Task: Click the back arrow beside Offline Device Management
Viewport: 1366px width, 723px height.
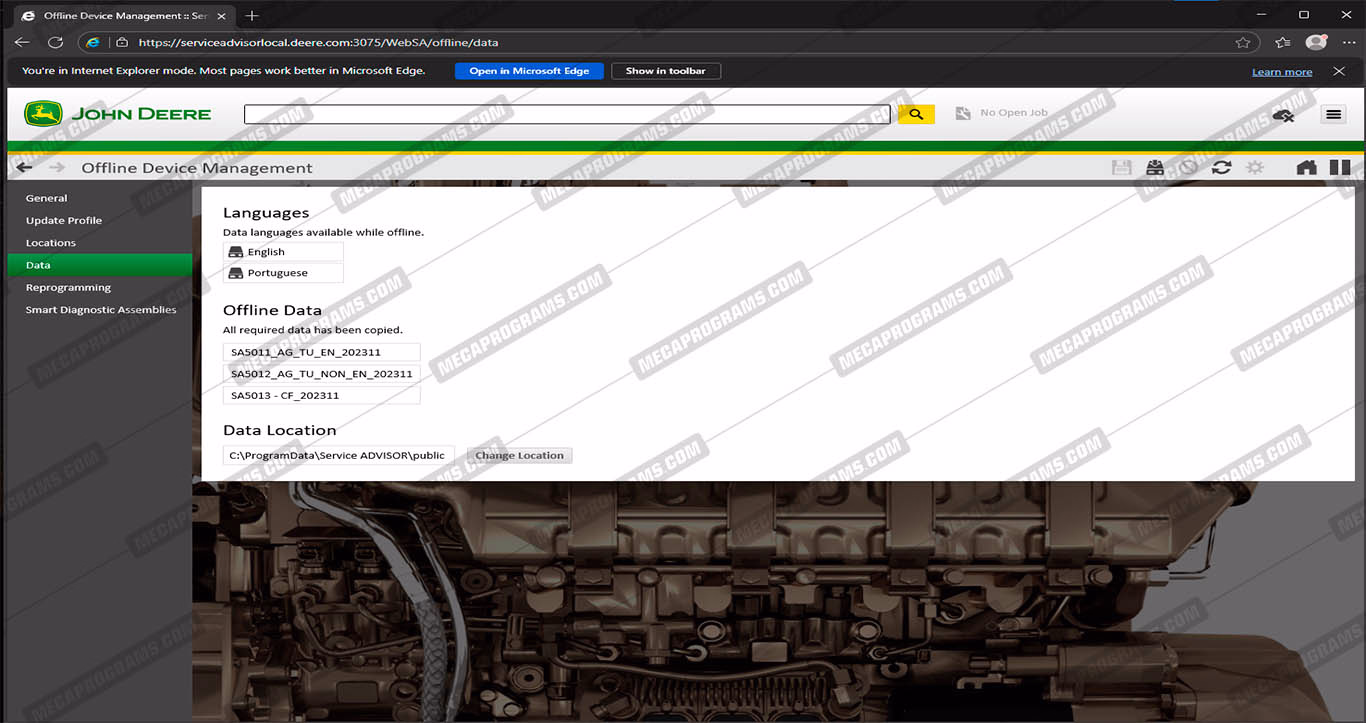Action: point(24,168)
